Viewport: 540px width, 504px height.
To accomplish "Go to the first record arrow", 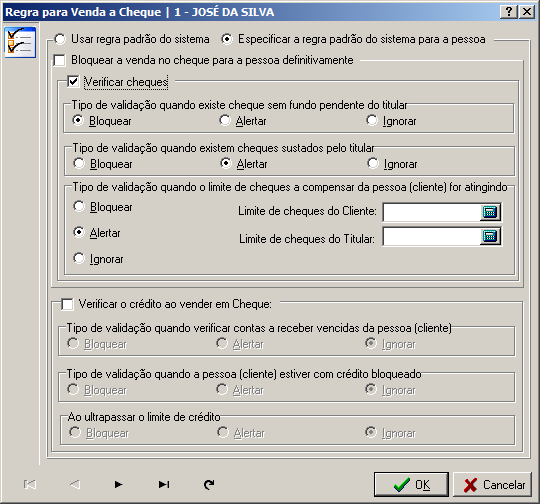I will tap(30, 484).
